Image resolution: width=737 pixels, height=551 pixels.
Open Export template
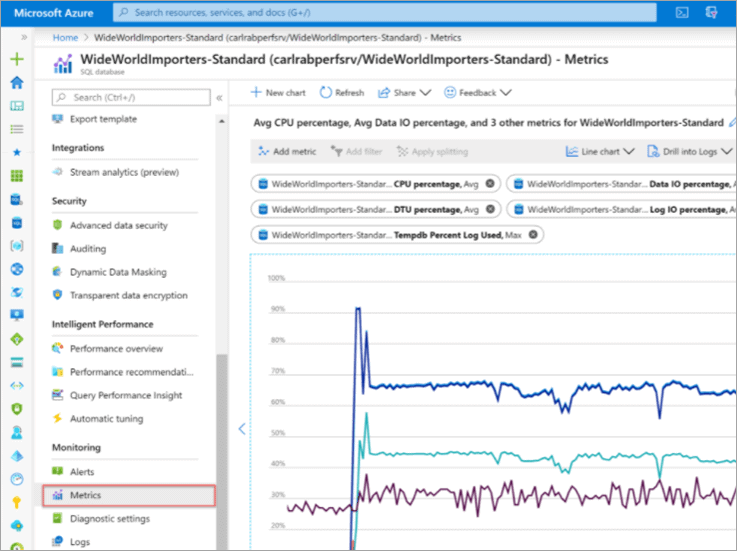(103, 119)
